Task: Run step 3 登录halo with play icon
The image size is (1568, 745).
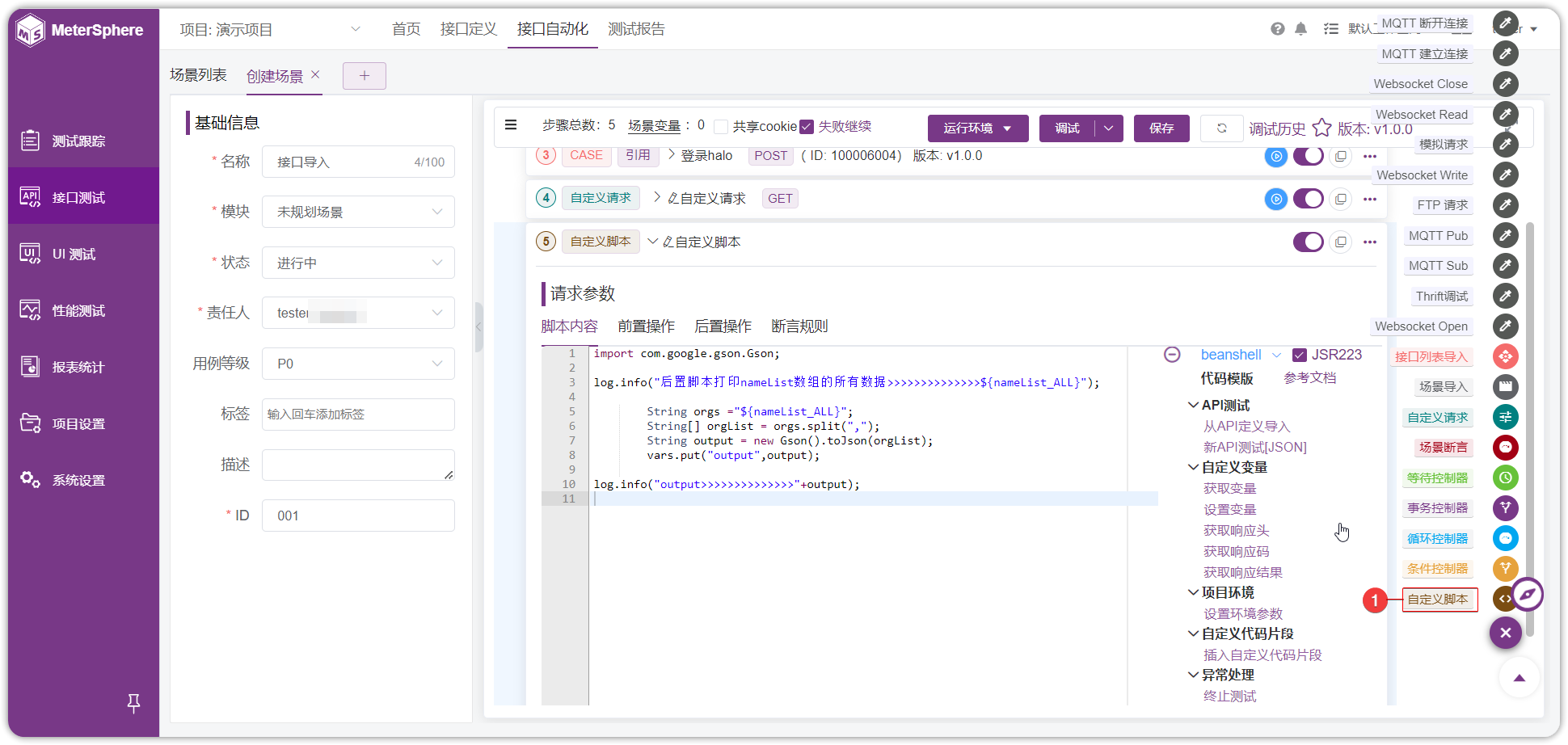Action: pyautogui.click(x=1275, y=157)
